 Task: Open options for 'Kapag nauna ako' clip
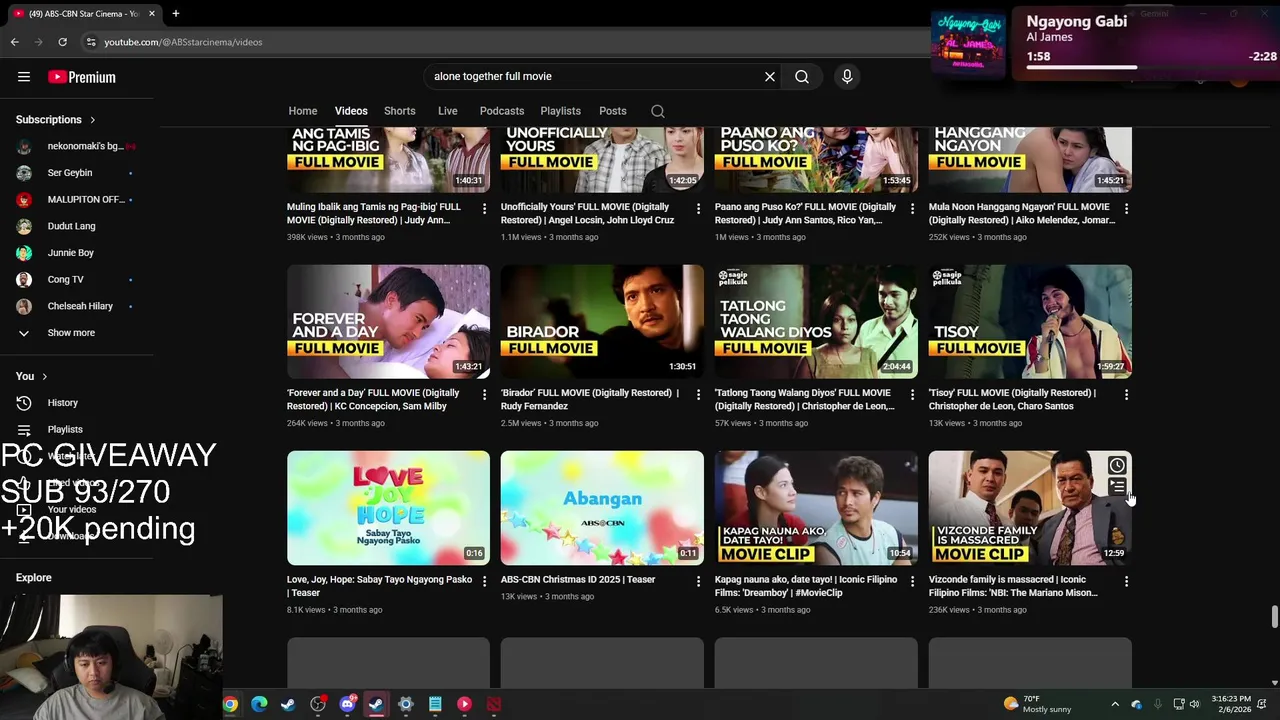[x=912, y=581]
